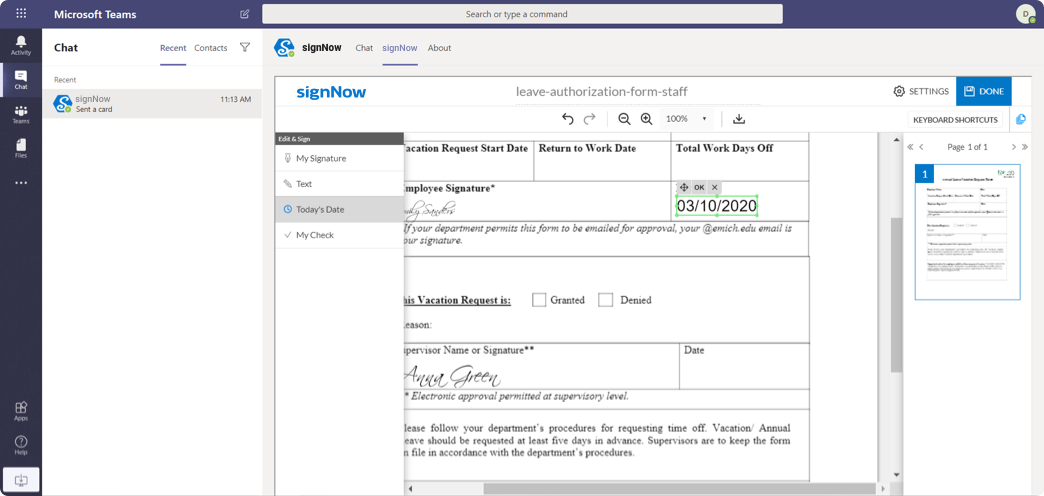Open the zoom level 100% dropdown
The image size is (1044, 496).
pyautogui.click(x=686, y=119)
